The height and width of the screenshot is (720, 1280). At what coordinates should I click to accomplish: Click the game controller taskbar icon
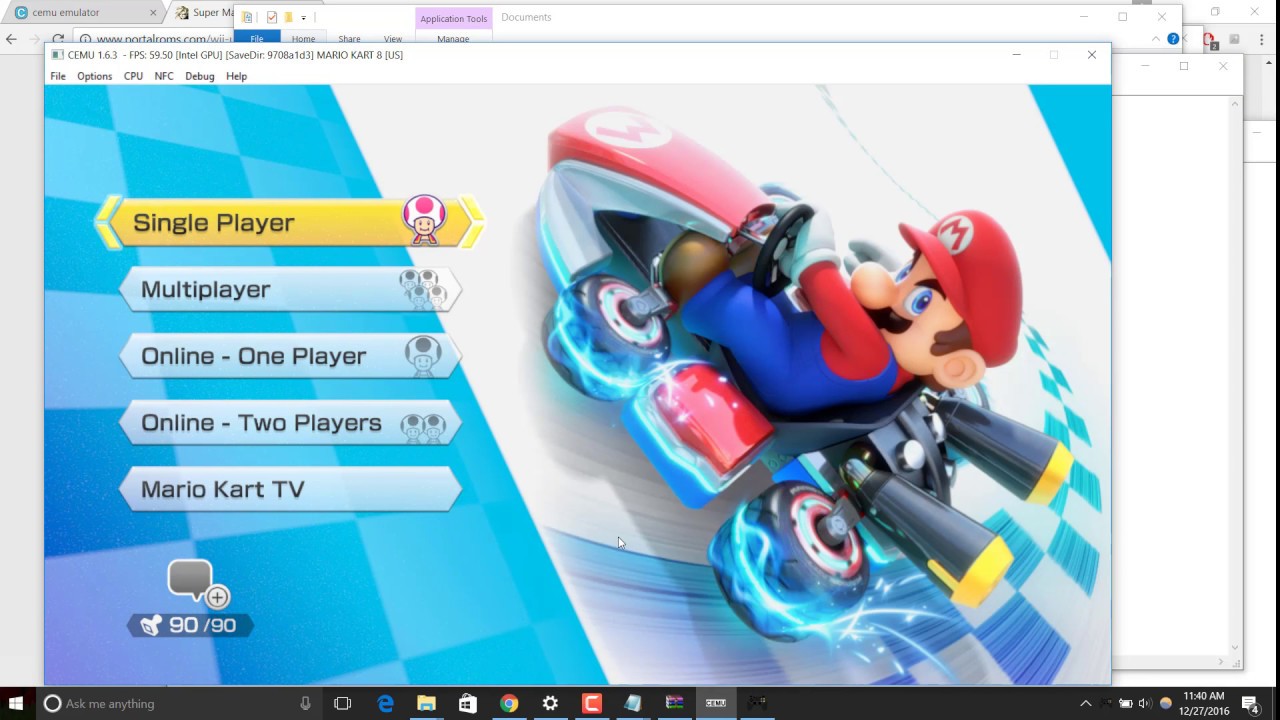[757, 703]
